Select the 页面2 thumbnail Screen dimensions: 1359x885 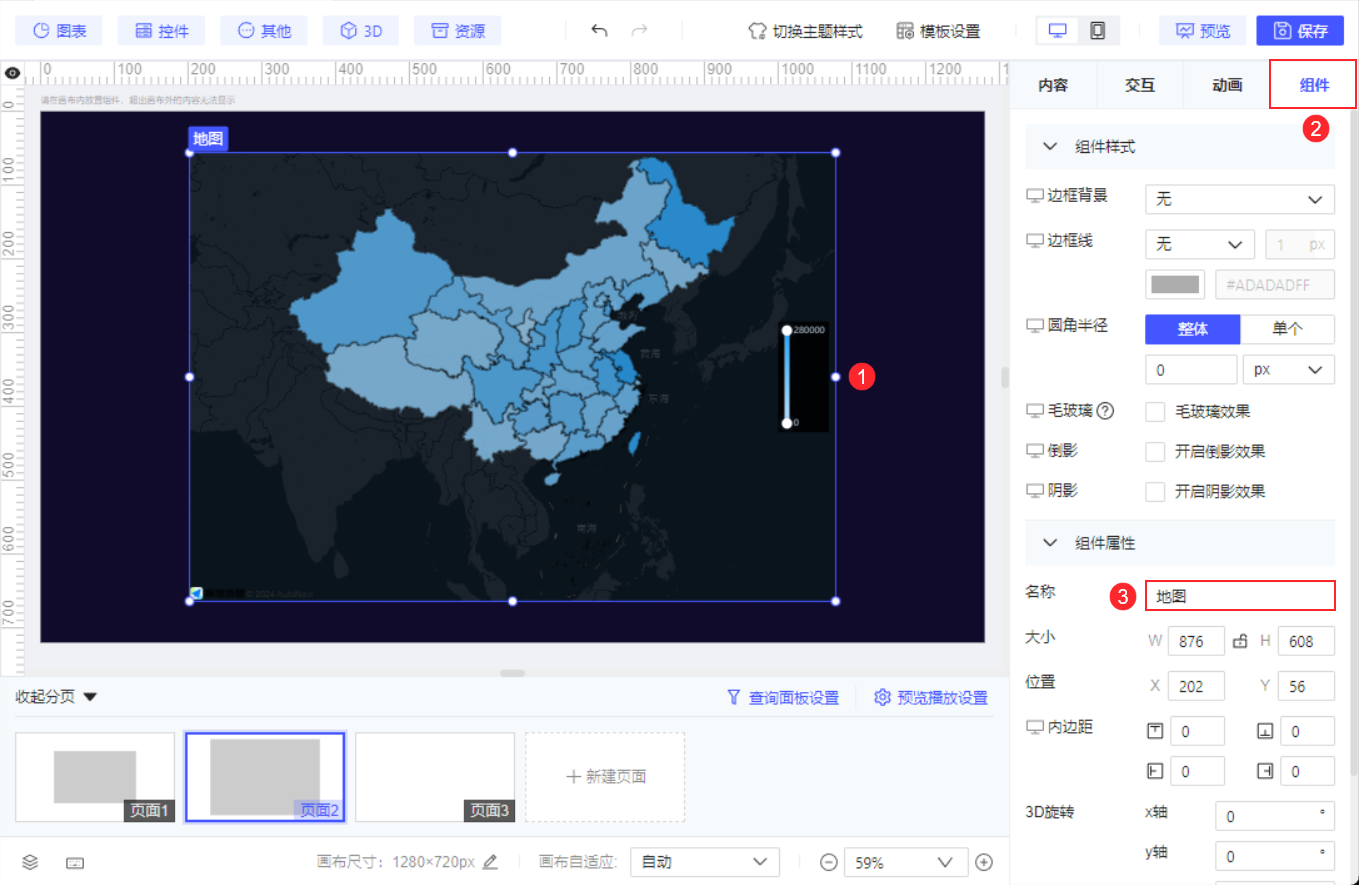265,777
